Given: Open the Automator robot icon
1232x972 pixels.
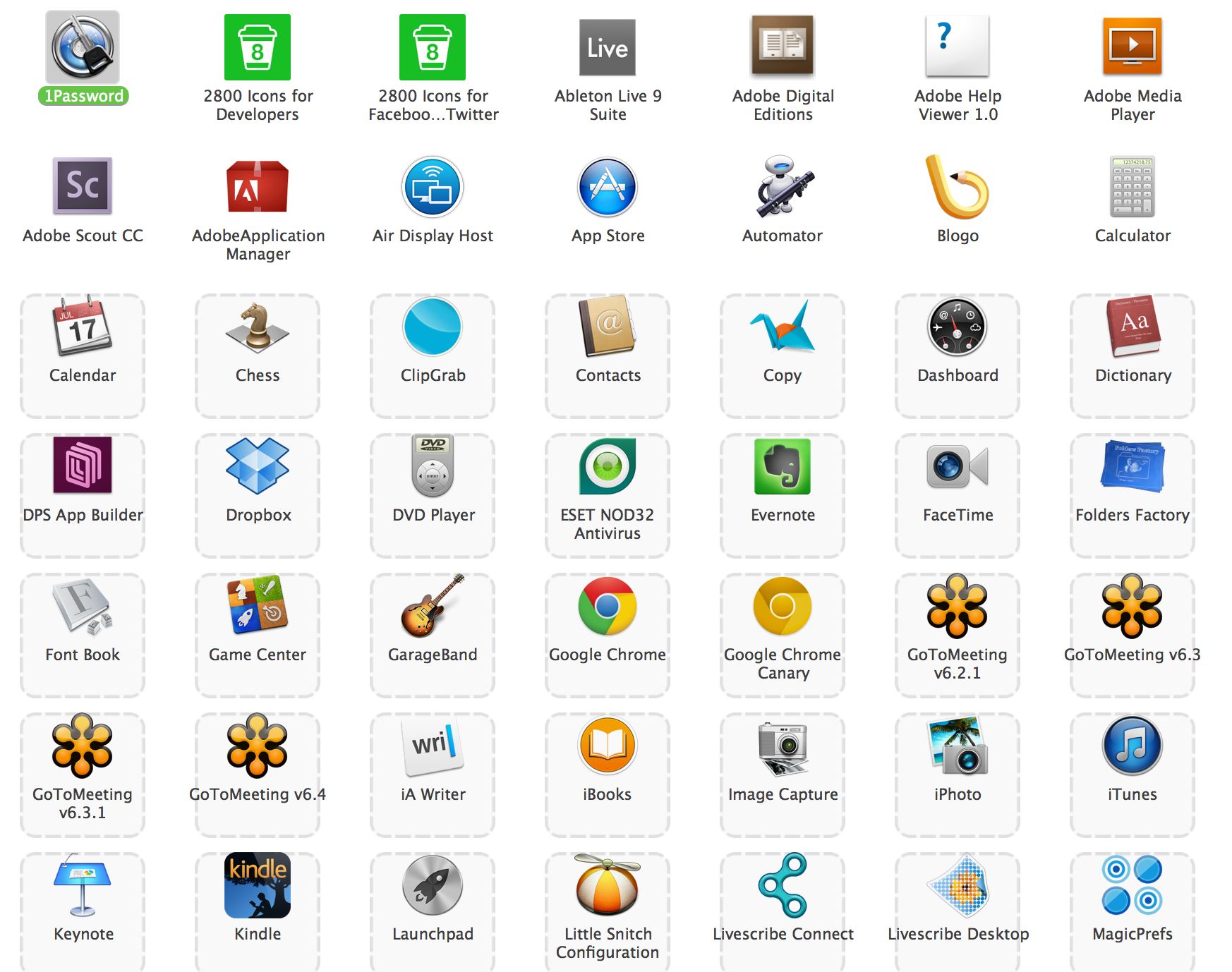Looking at the screenshot, I should pos(784,186).
